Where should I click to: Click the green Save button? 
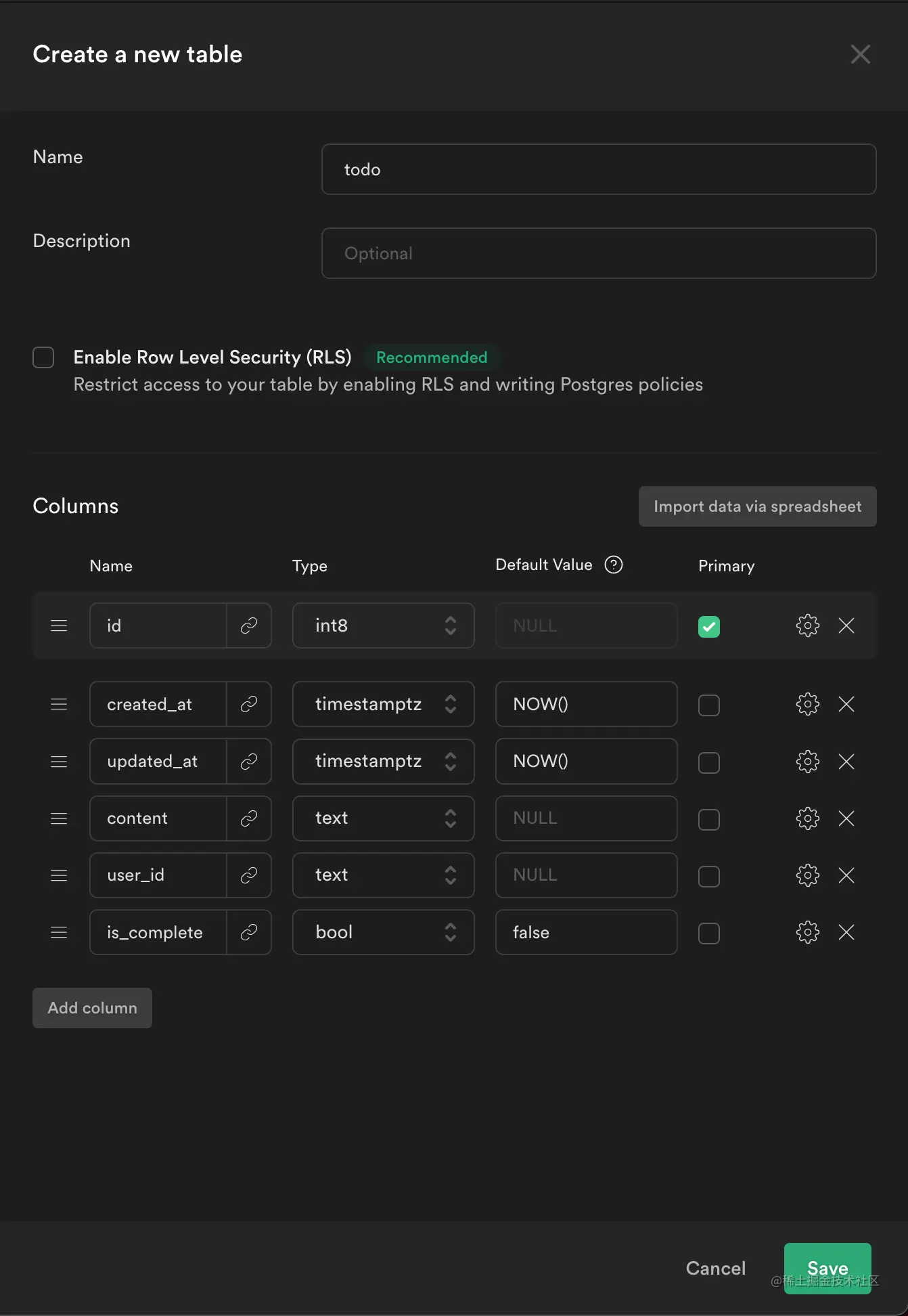click(827, 1268)
